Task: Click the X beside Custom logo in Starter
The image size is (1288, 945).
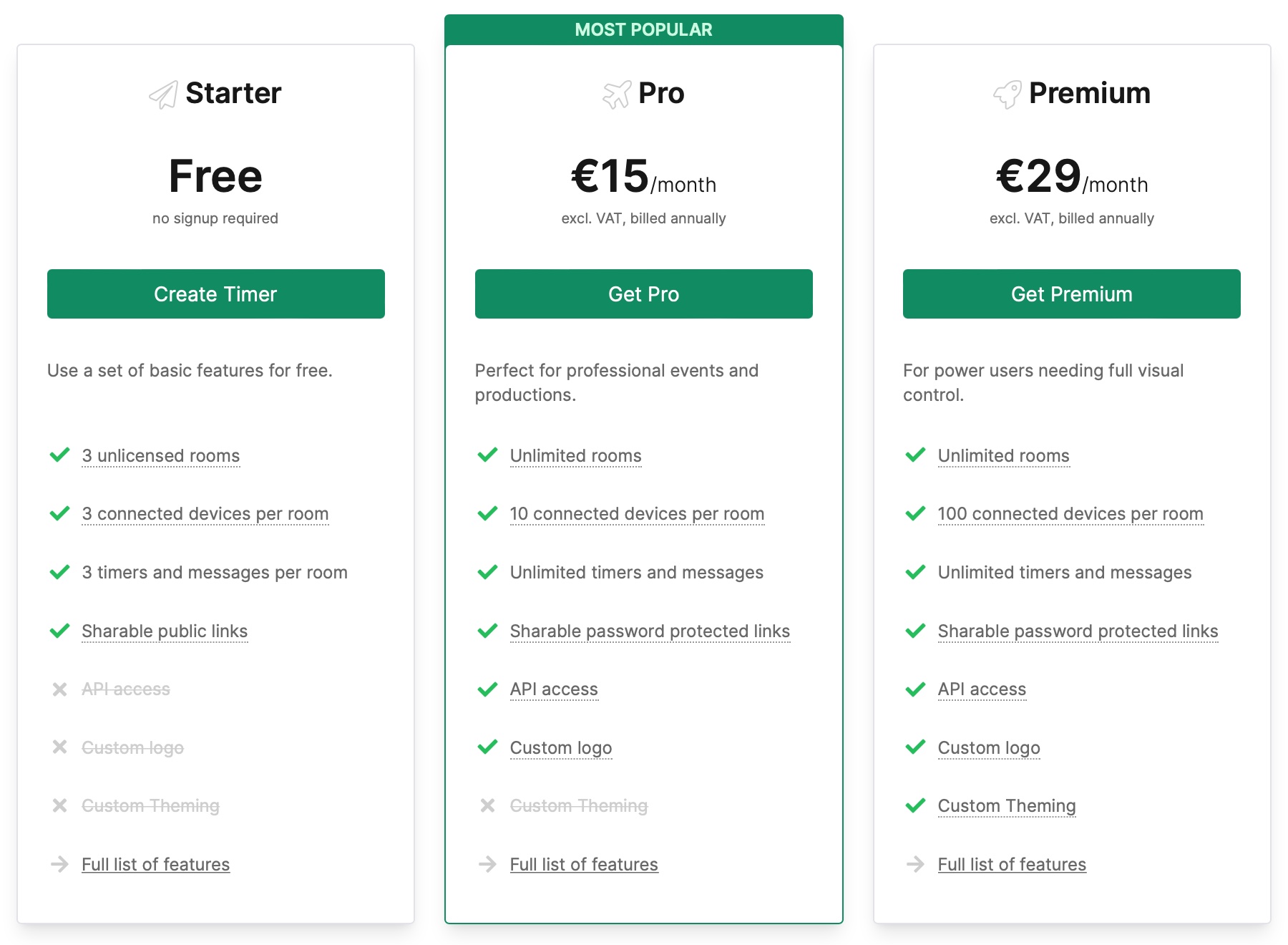Action: coord(60,747)
